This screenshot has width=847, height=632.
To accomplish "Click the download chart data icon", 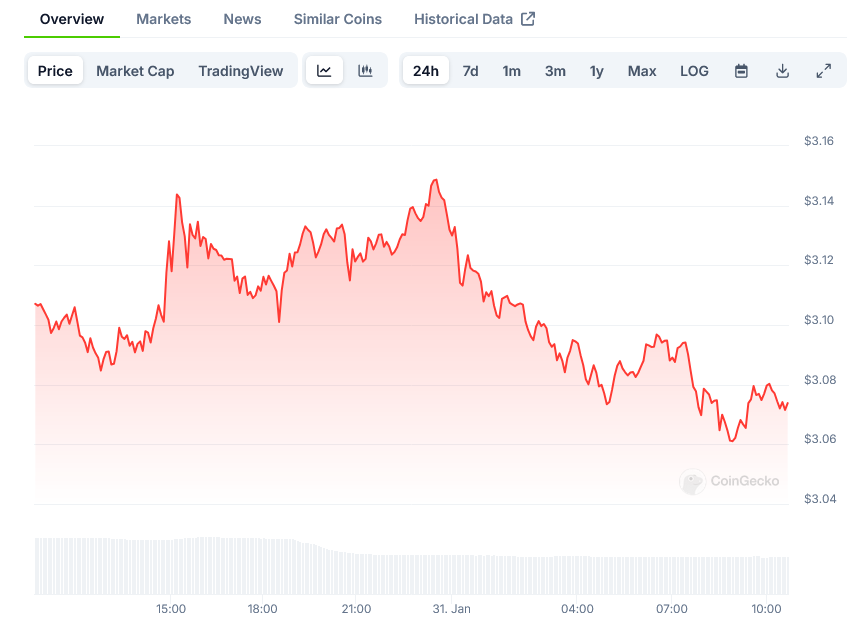I will (782, 71).
